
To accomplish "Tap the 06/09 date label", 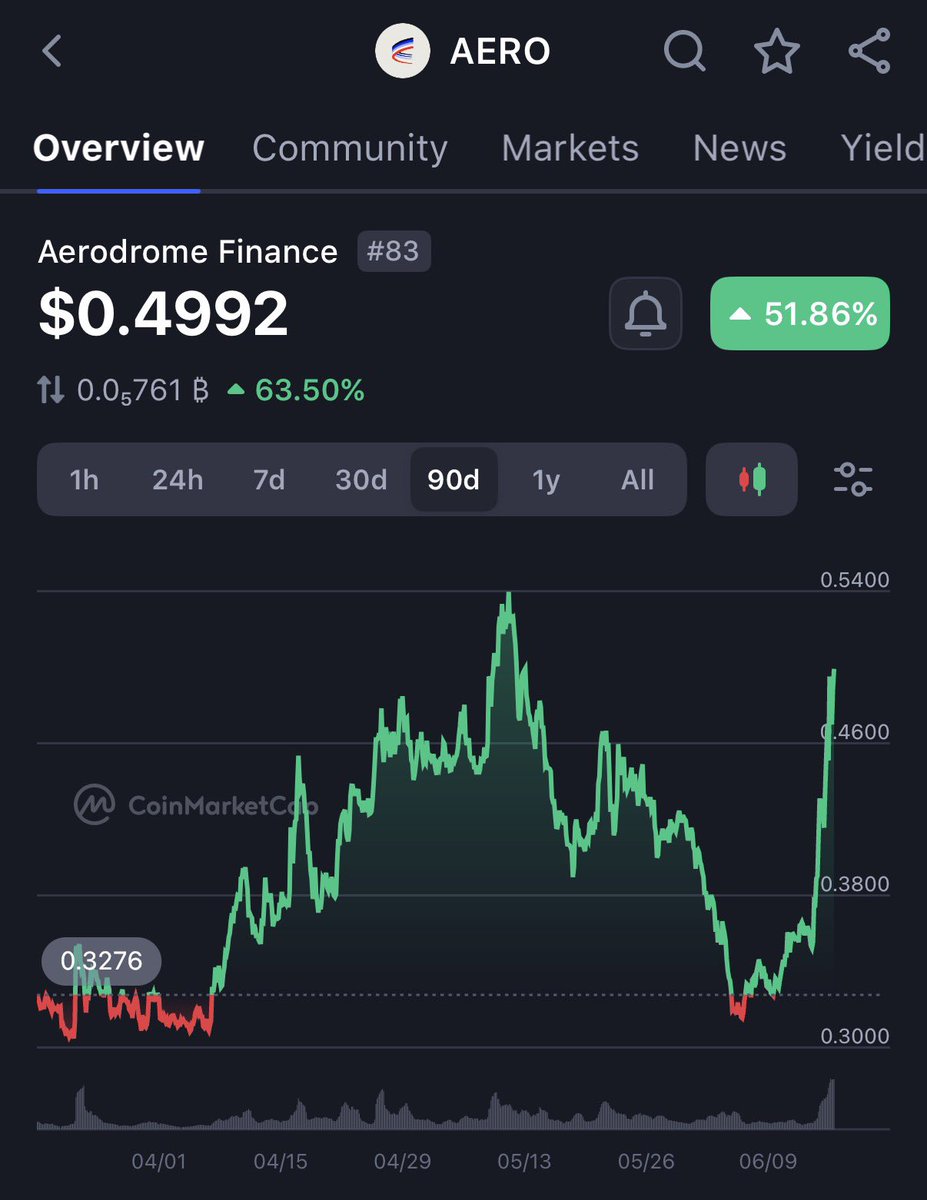I will (767, 1161).
